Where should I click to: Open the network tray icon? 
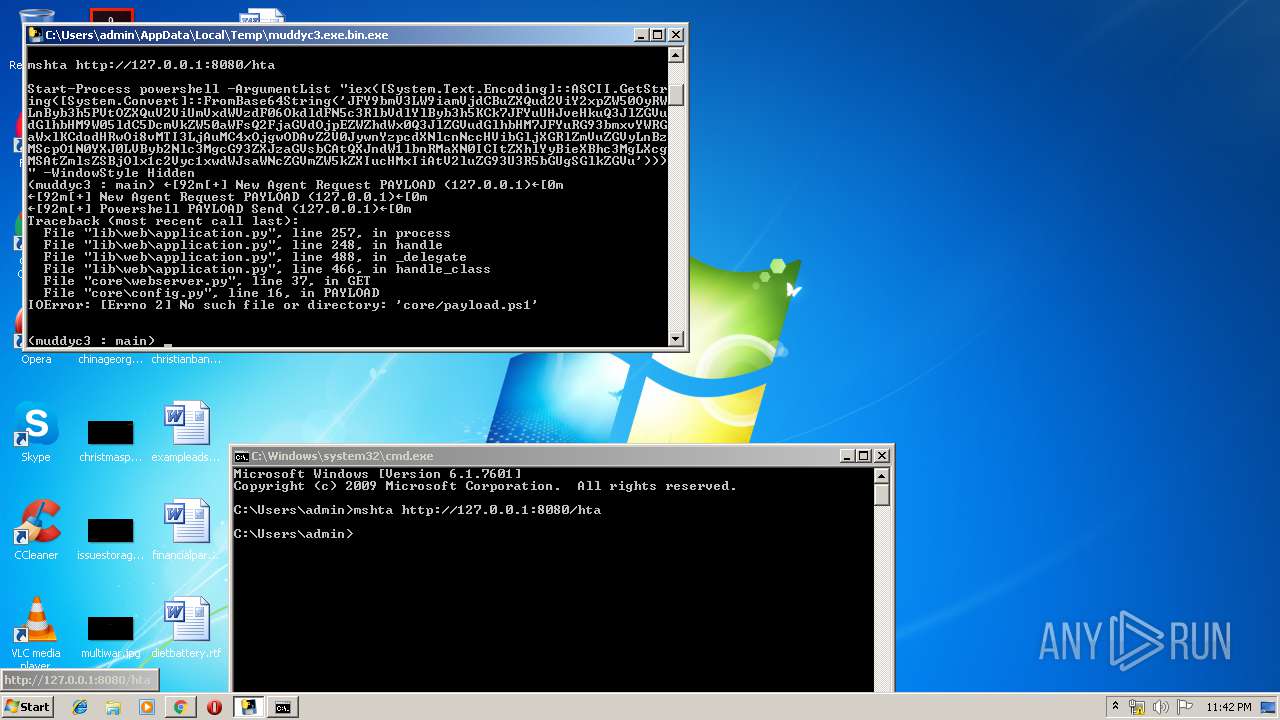click(1137, 707)
